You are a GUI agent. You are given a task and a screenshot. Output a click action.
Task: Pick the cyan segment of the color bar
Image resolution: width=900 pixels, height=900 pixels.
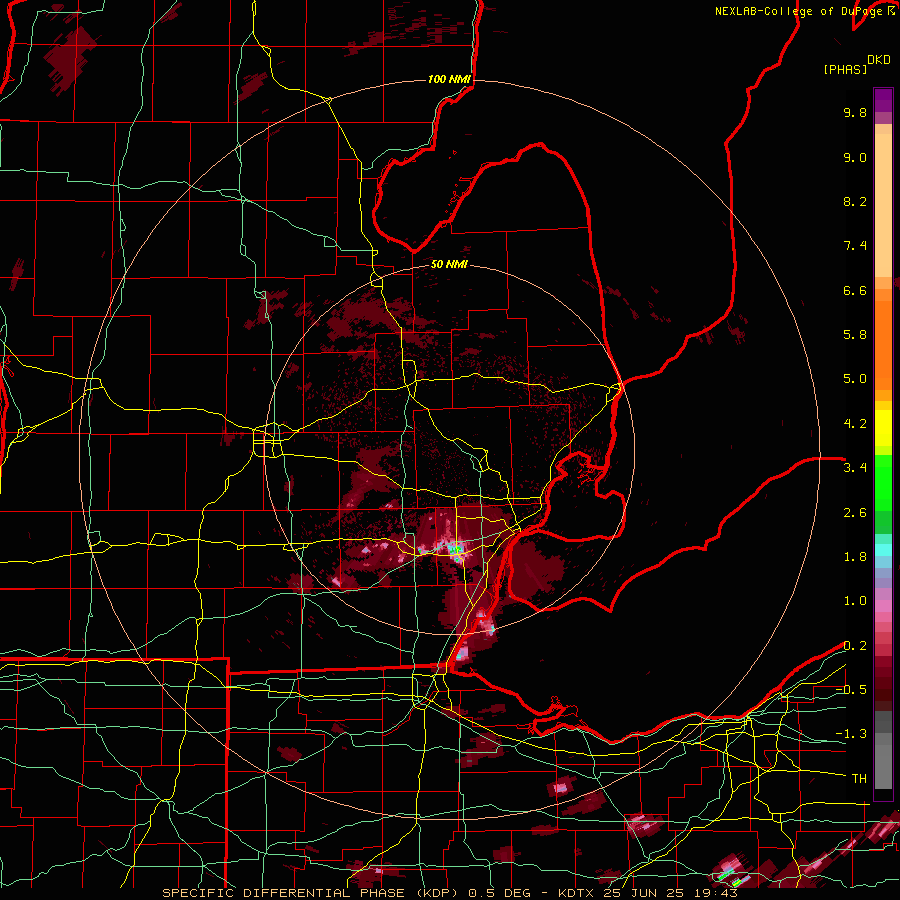click(x=883, y=550)
